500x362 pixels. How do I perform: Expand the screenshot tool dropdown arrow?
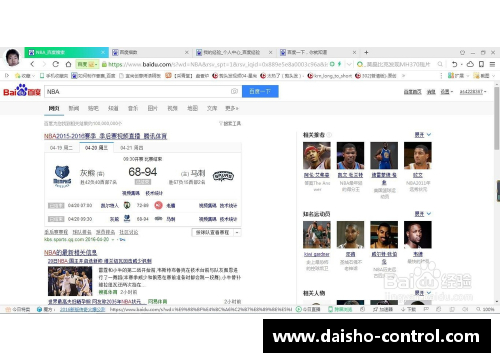coord(494,76)
